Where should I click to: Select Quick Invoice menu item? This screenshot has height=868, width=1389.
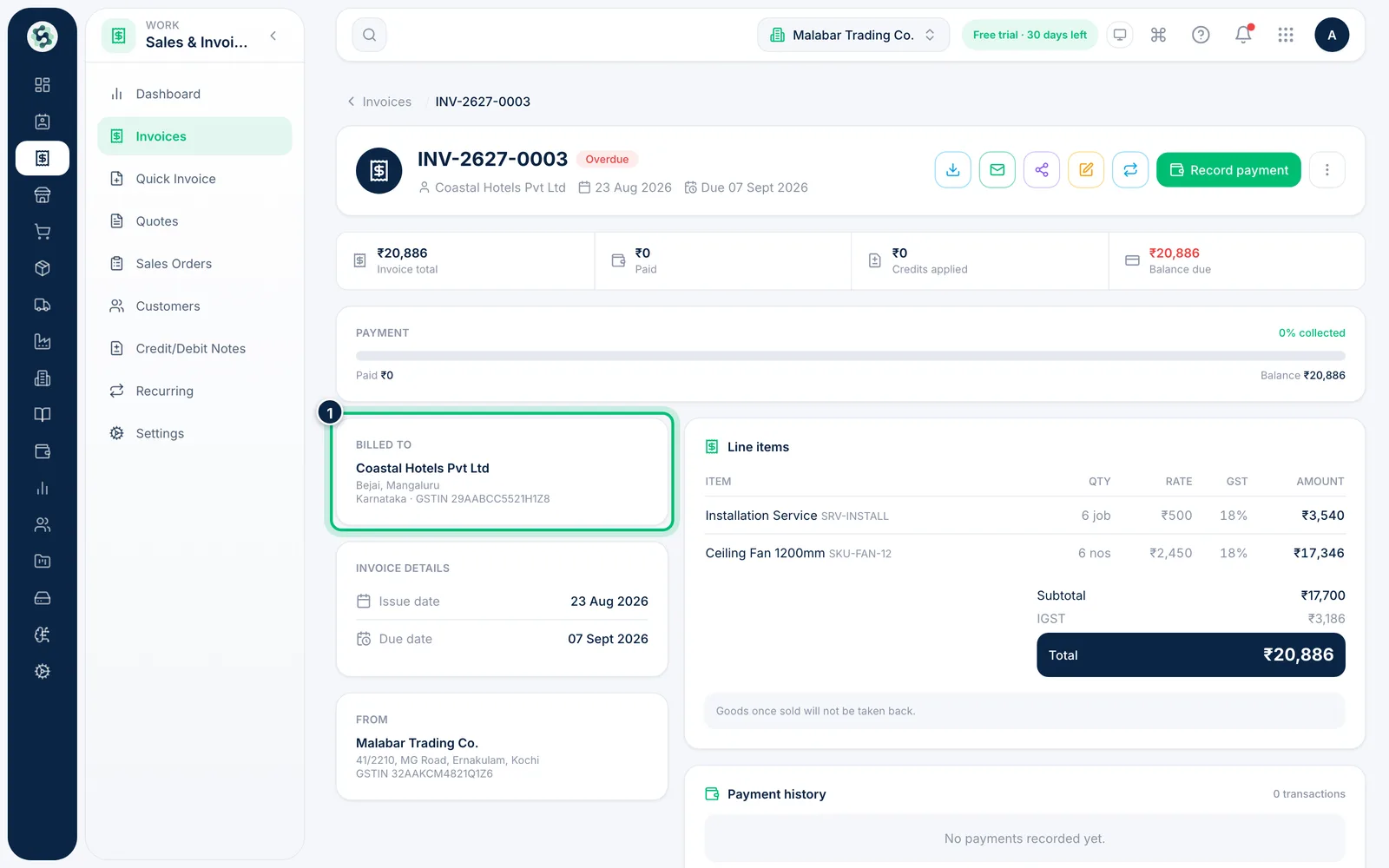194,179
